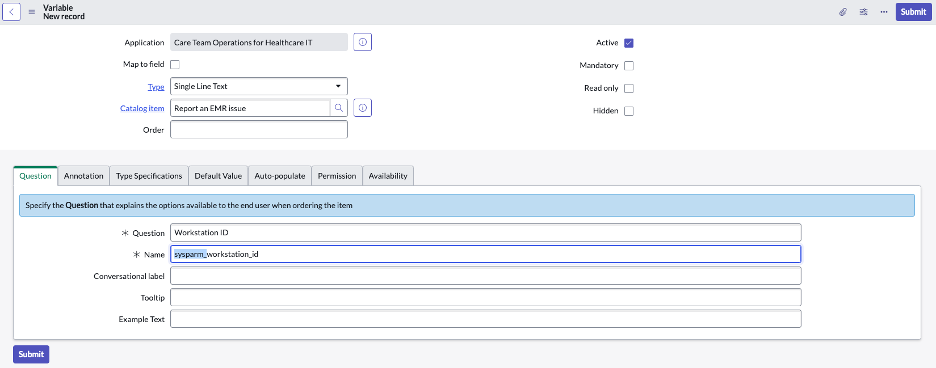Click the attachments paperclip icon
This screenshot has width=936, height=368.
(x=843, y=12)
